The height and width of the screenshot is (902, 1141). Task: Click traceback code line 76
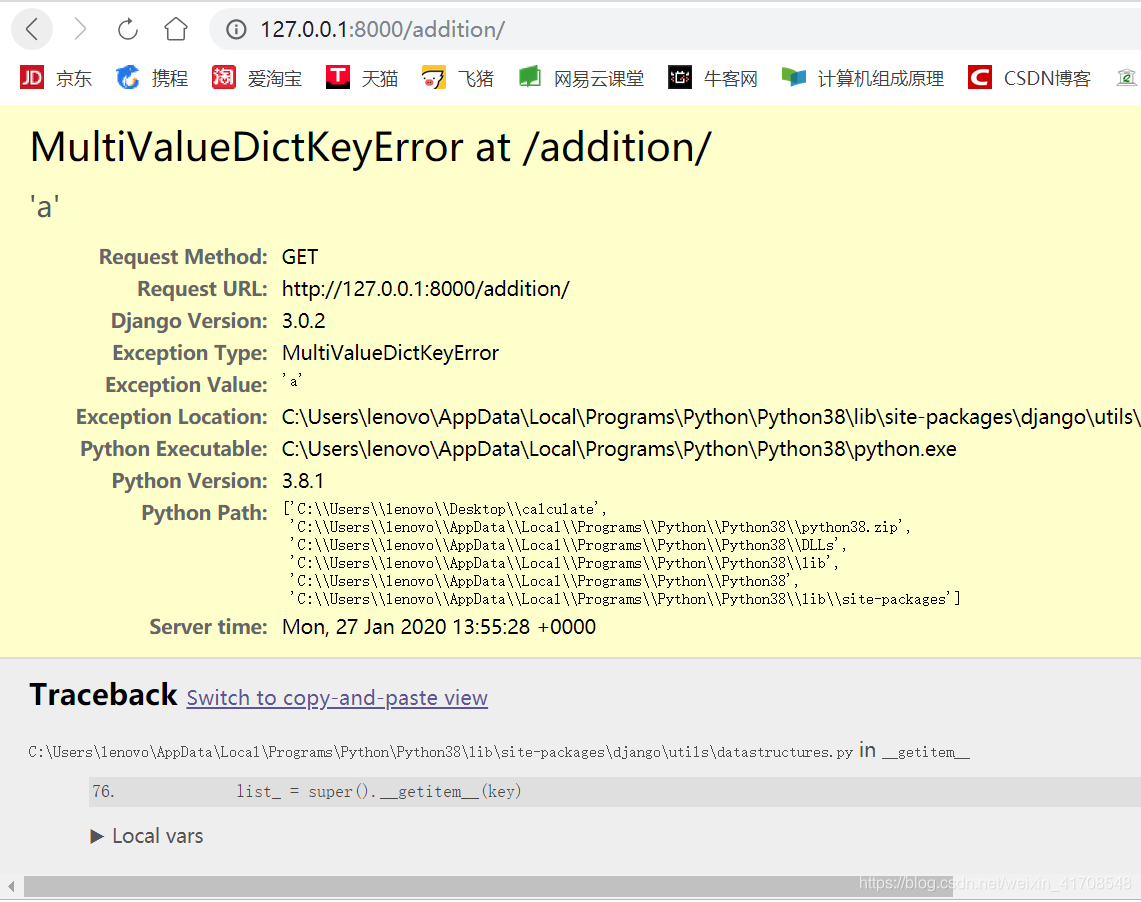(x=615, y=791)
